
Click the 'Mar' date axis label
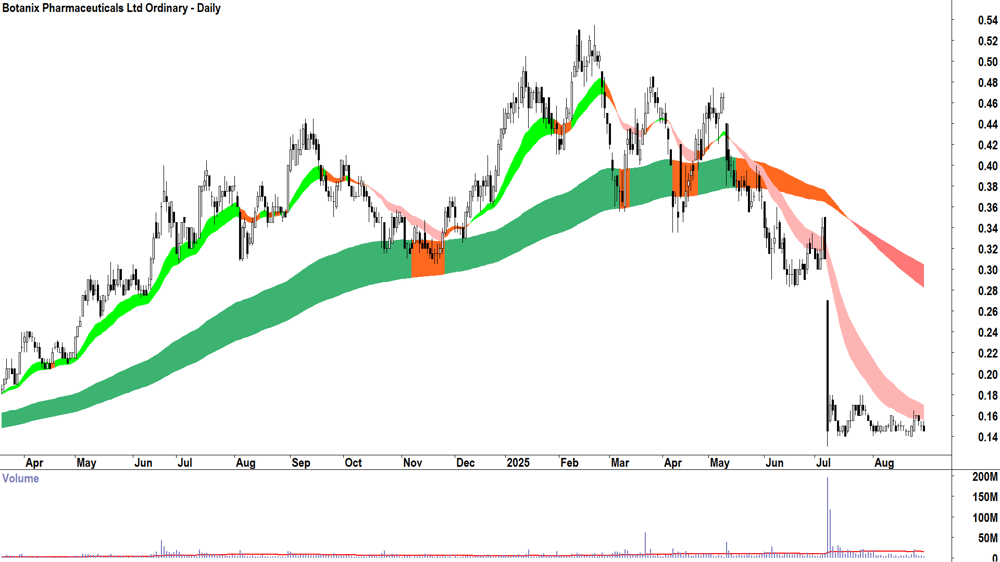click(619, 463)
